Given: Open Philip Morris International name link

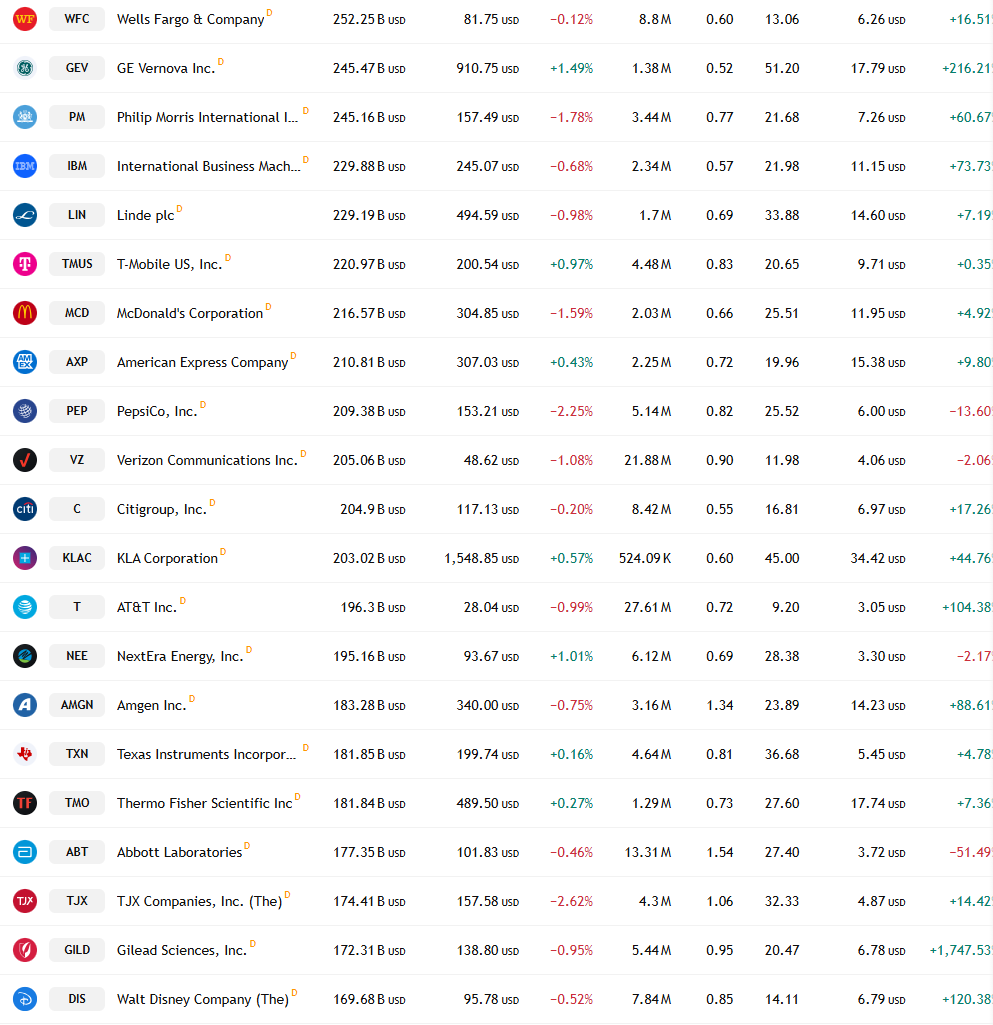Looking at the screenshot, I should (207, 118).
